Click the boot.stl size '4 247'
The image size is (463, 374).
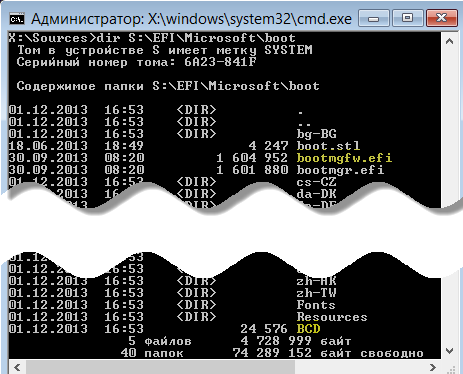[x=268, y=146]
